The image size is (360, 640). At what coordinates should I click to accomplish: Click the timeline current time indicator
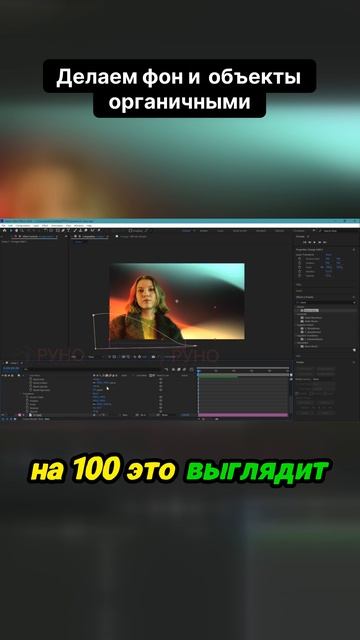(x=198, y=371)
